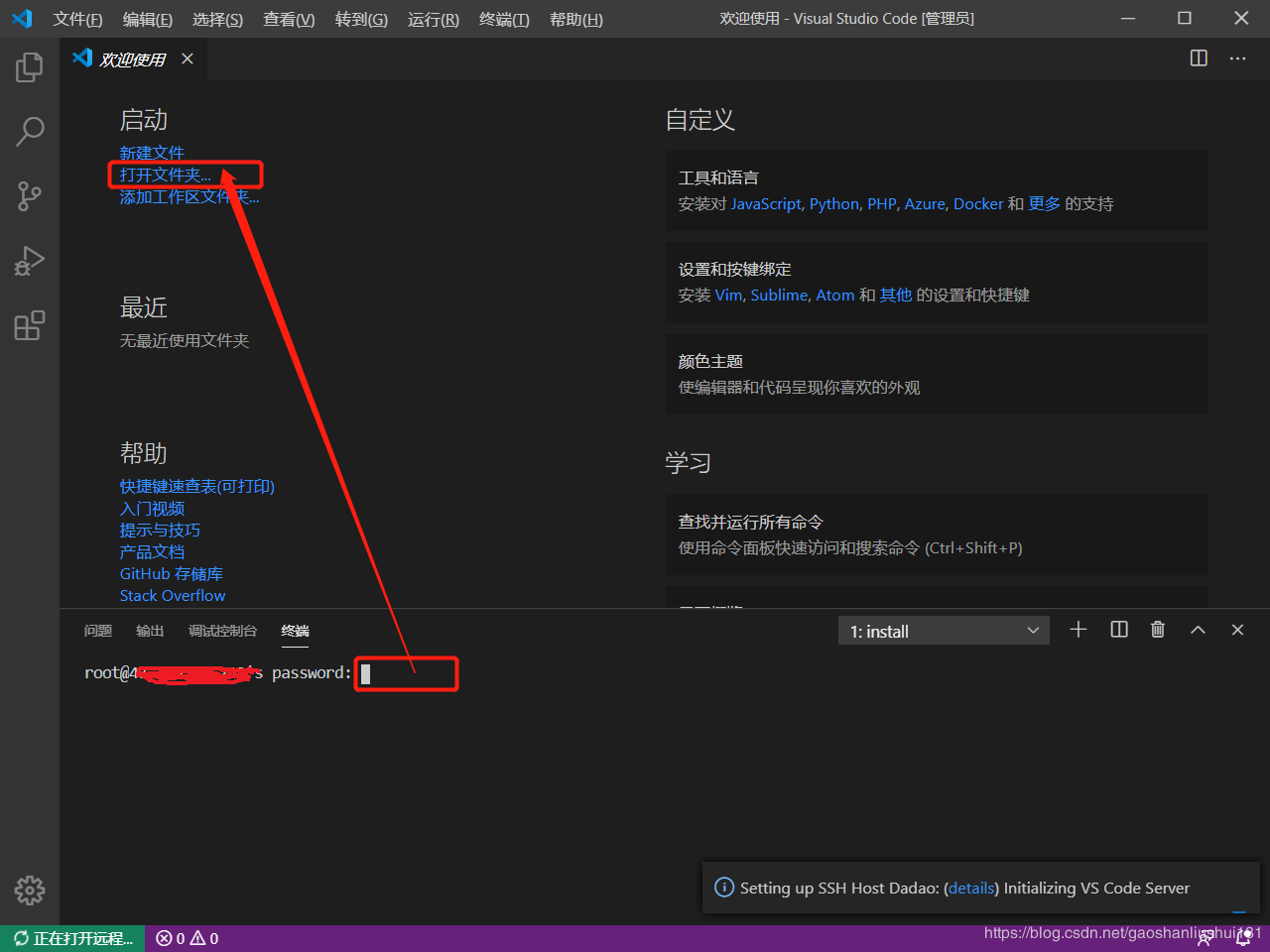
Task: Click details link in SSH notification
Action: coord(971,888)
